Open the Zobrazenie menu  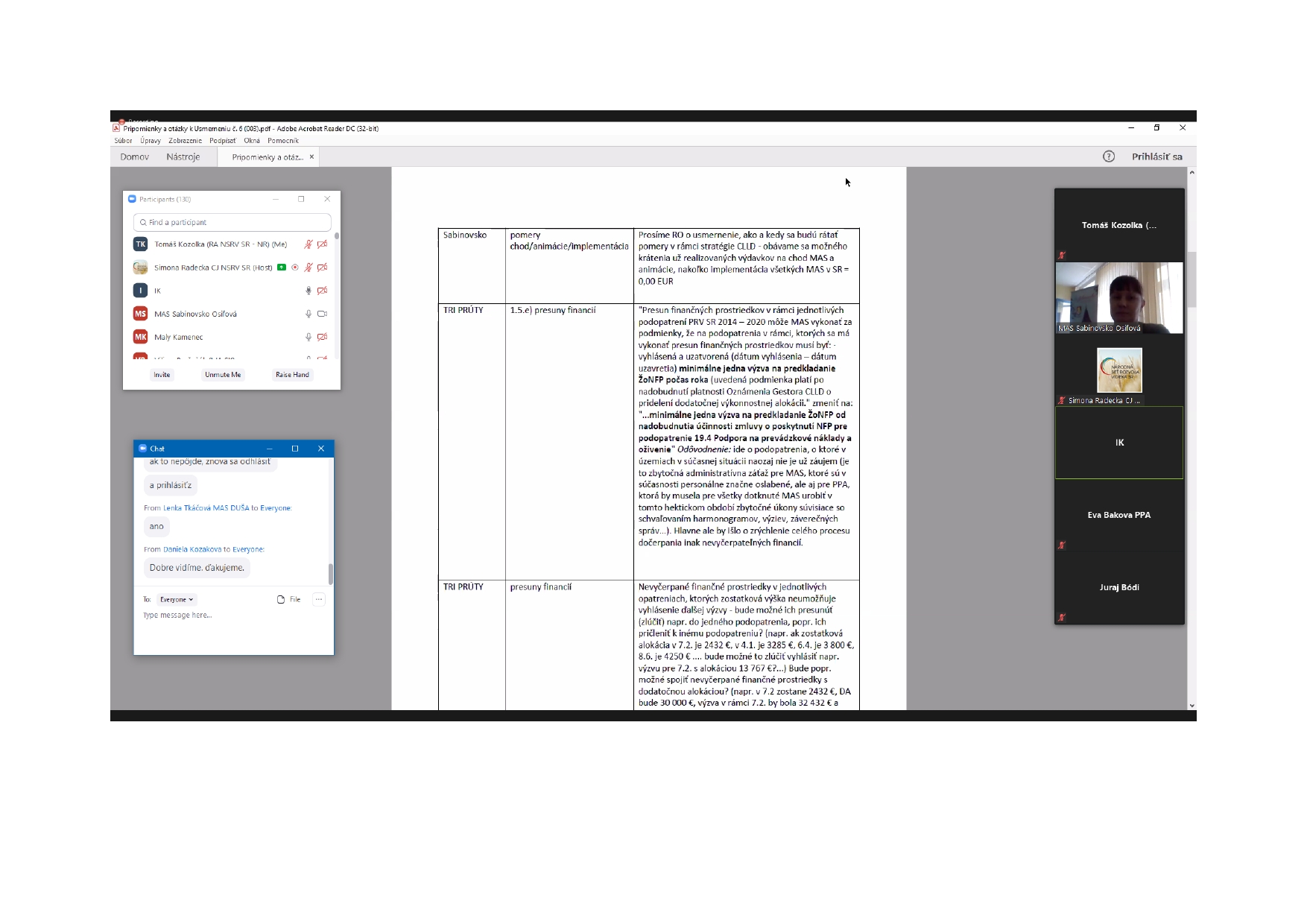(185, 141)
